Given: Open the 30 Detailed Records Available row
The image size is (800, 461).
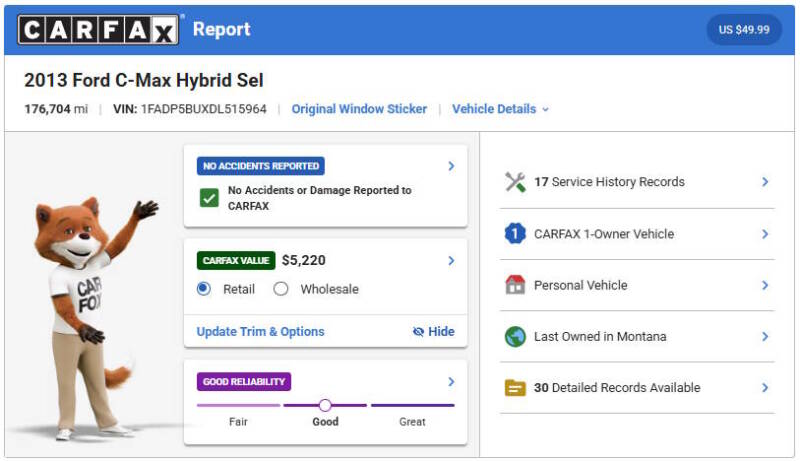Looking at the screenshot, I should 637,388.
